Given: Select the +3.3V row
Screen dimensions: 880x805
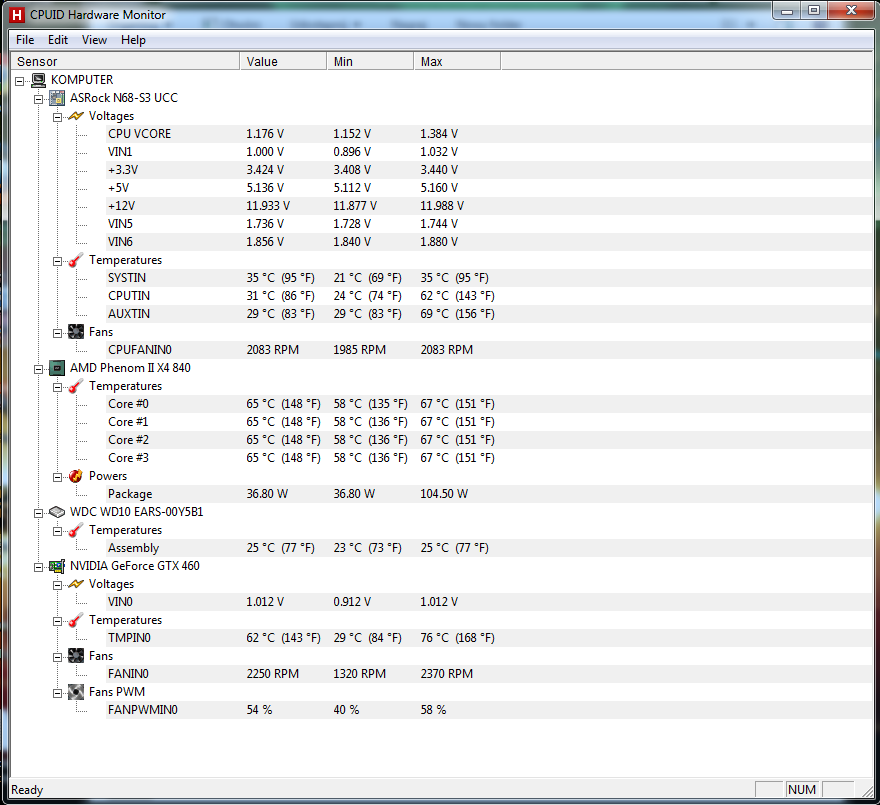Looking at the screenshot, I should point(489,170).
